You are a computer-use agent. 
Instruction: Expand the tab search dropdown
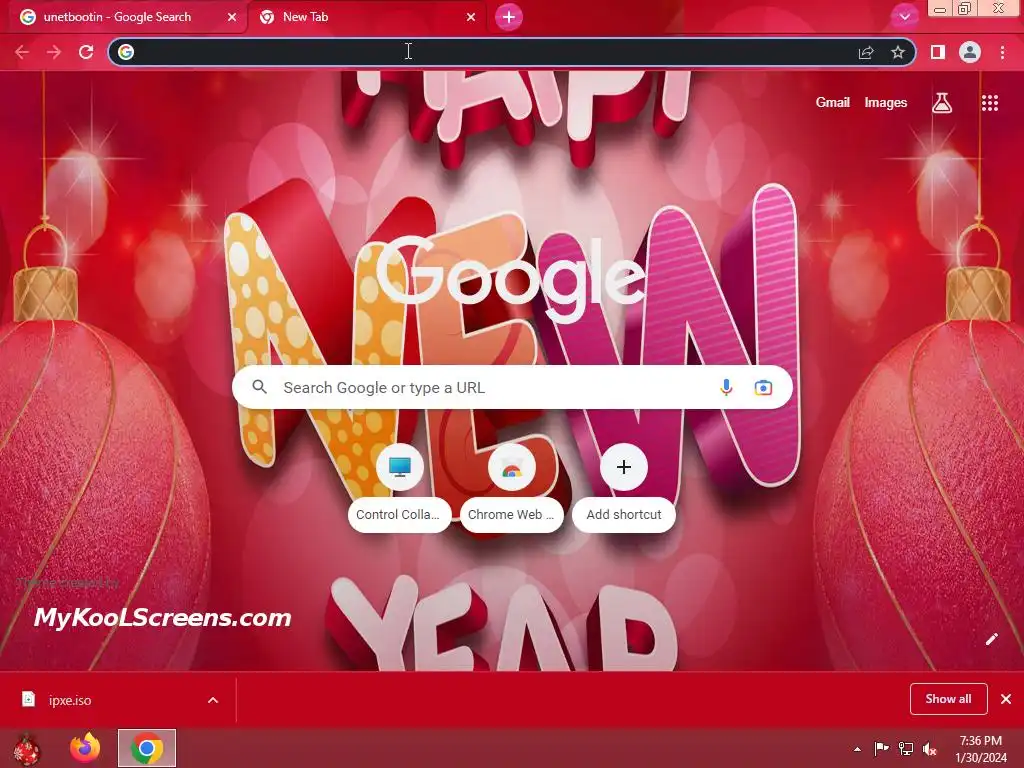click(x=904, y=17)
